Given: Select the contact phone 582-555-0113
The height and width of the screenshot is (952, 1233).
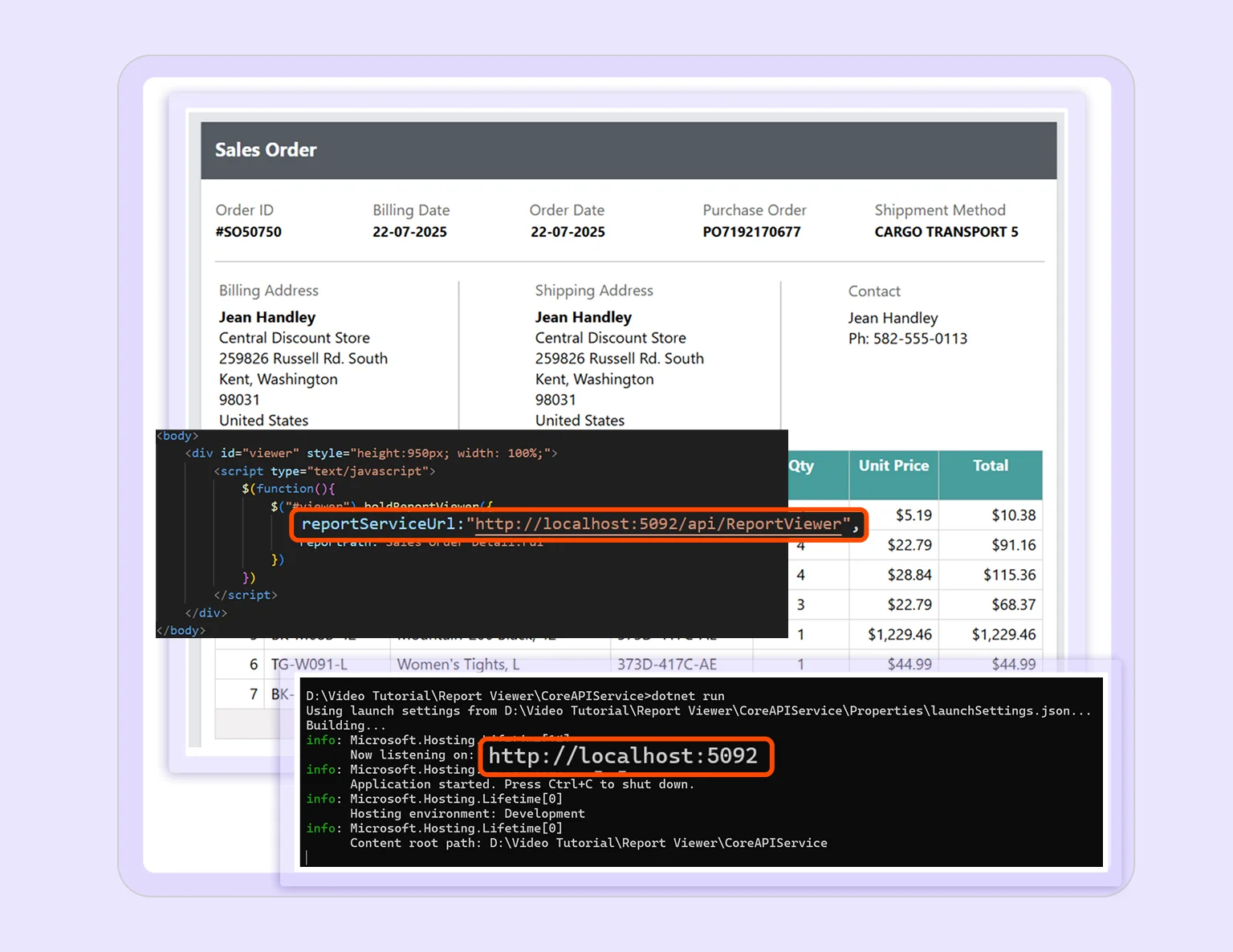Looking at the screenshot, I should (x=905, y=338).
